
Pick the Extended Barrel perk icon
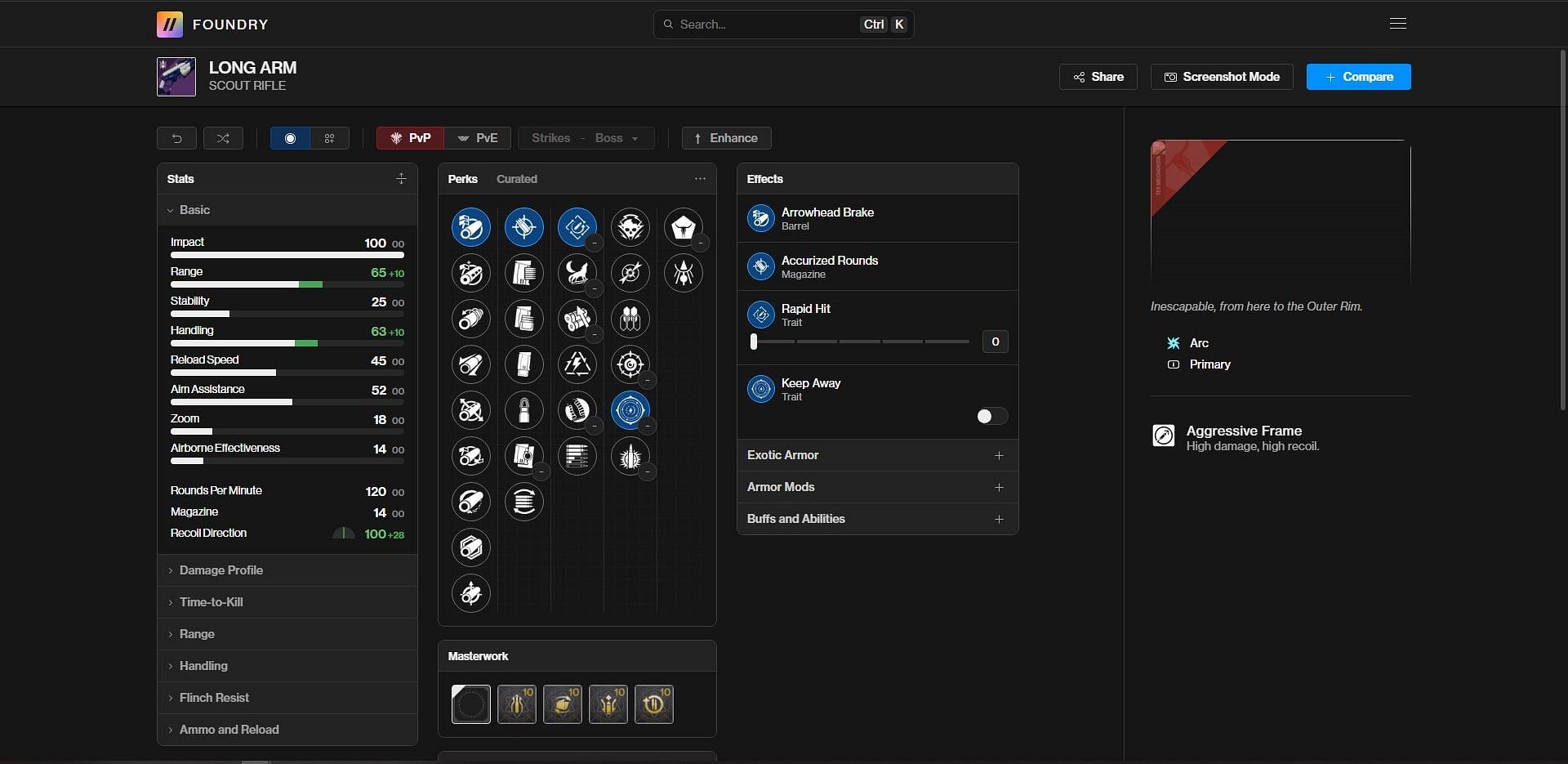pos(471,364)
